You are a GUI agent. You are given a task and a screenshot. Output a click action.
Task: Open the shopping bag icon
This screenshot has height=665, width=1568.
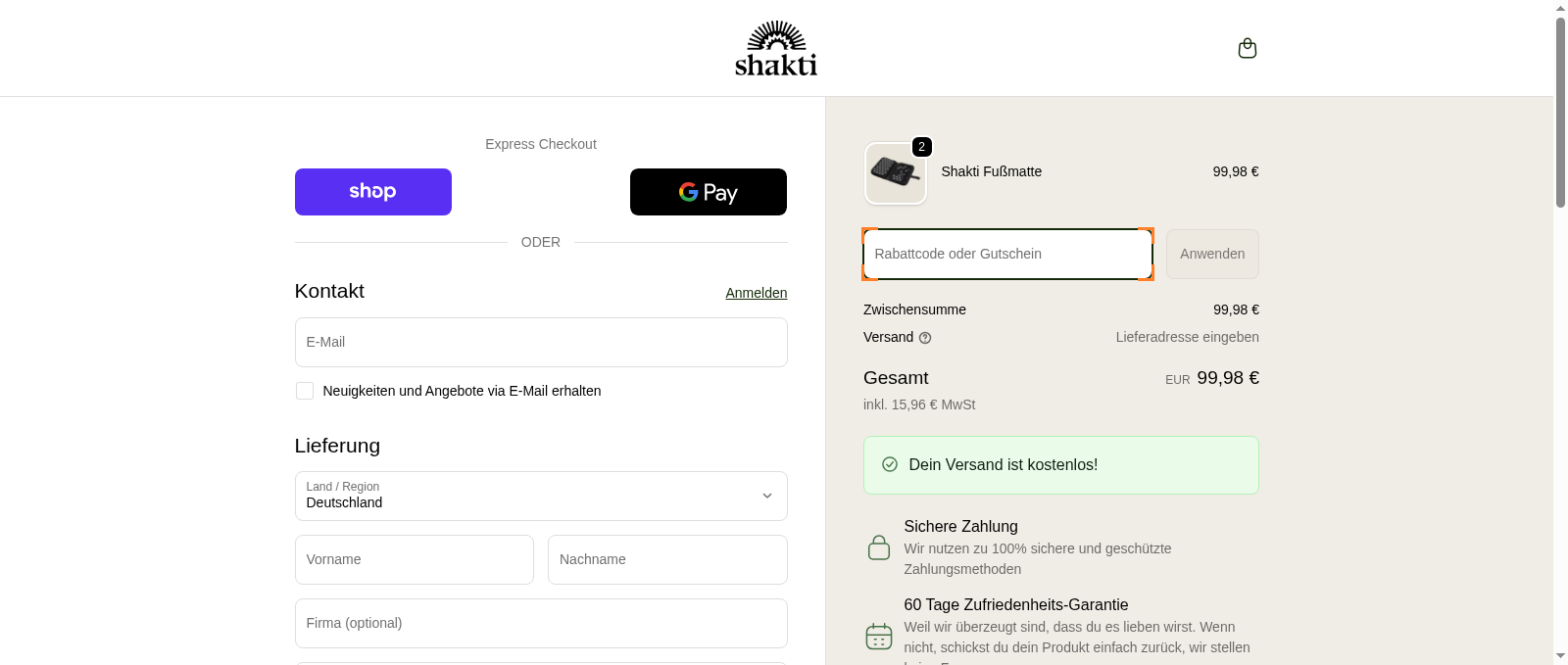pyautogui.click(x=1247, y=47)
